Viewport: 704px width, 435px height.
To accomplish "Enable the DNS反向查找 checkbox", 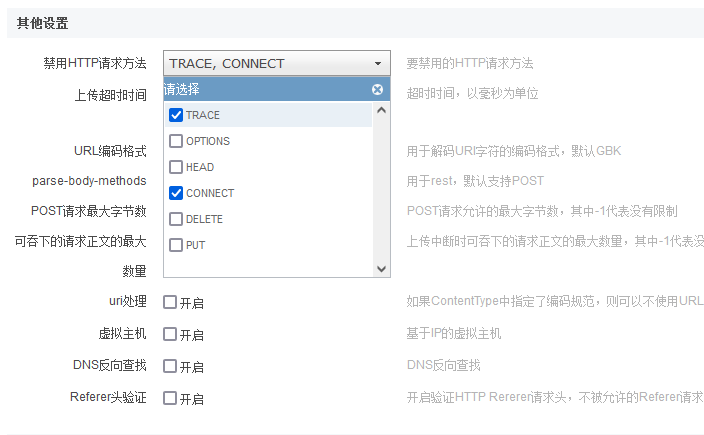I will [170, 366].
